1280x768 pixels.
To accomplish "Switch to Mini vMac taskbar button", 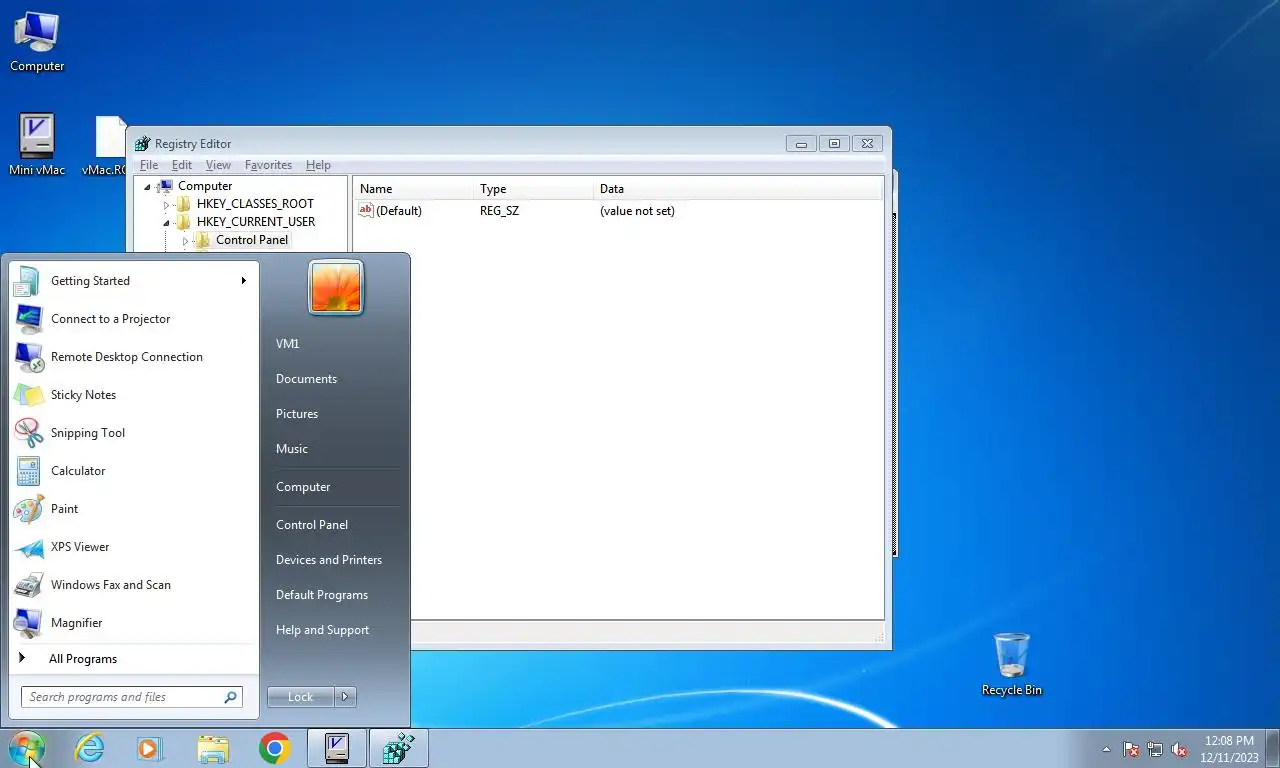I will (337, 748).
